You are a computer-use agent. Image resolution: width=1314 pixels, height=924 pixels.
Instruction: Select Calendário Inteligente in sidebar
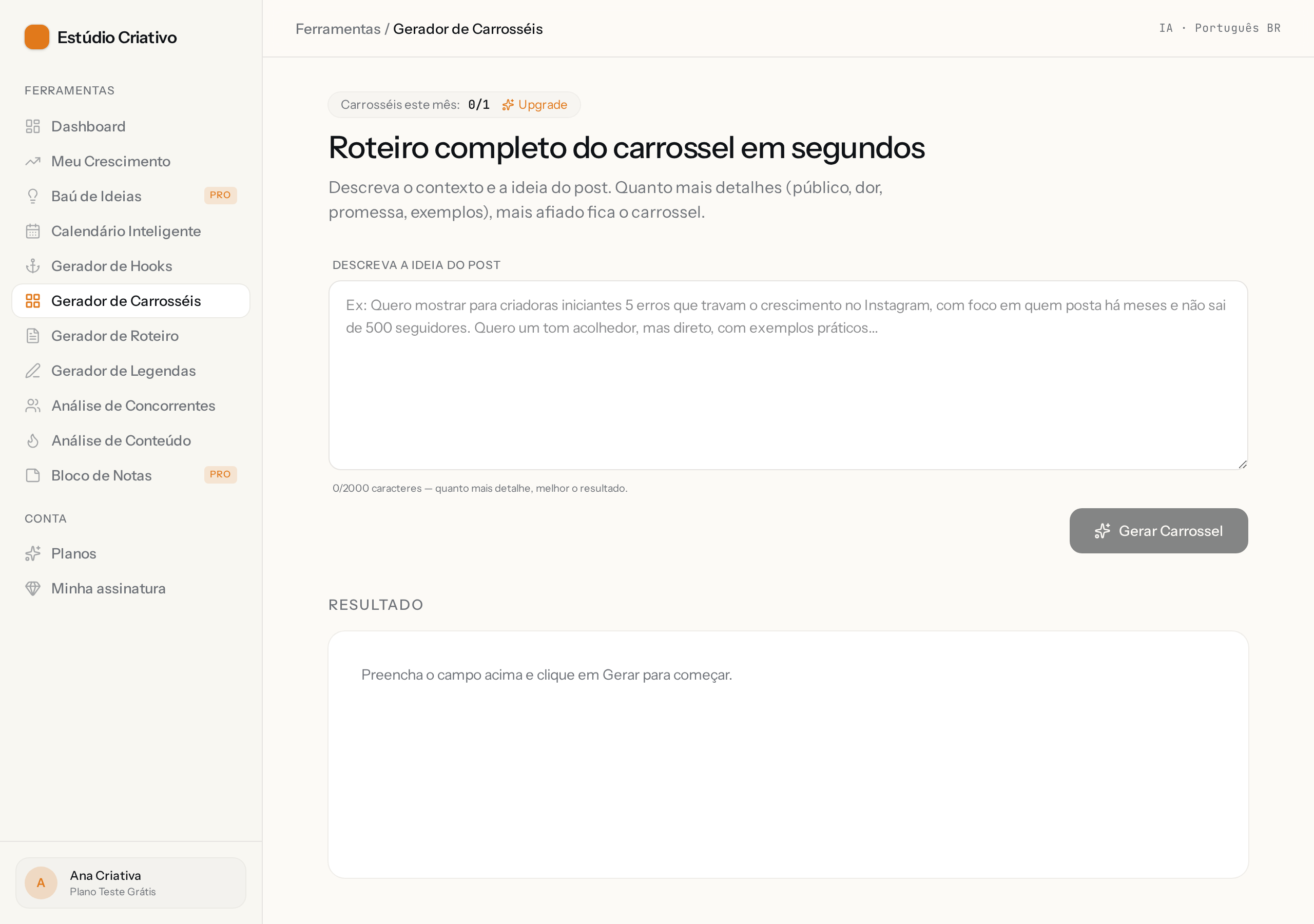pos(131,232)
